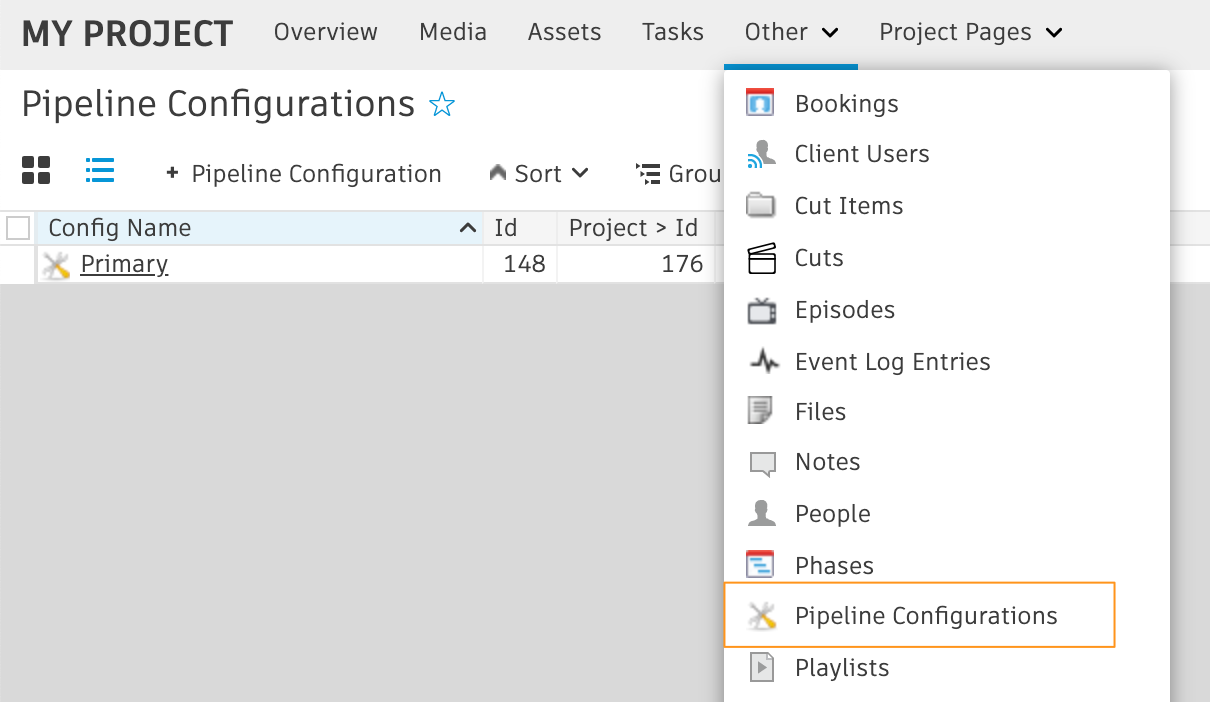
Task: Click the Bookings calendar icon
Action: pyautogui.click(x=760, y=103)
